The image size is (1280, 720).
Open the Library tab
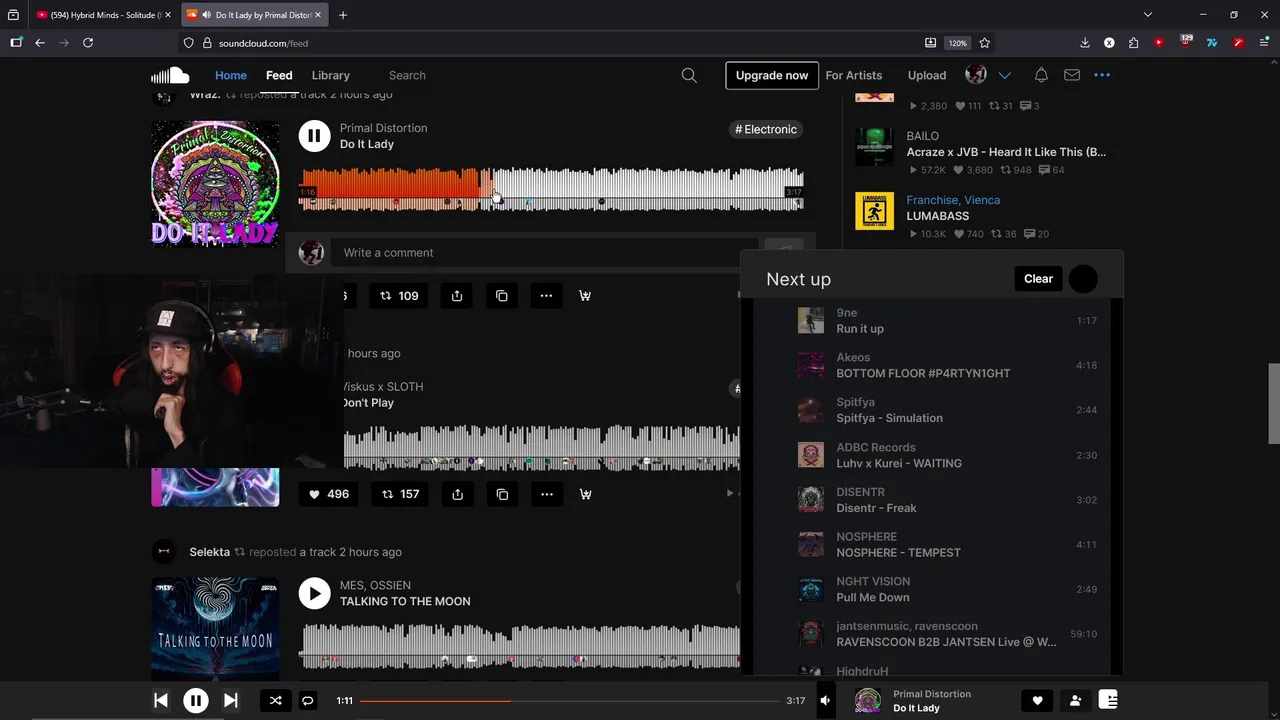pos(330,75)
